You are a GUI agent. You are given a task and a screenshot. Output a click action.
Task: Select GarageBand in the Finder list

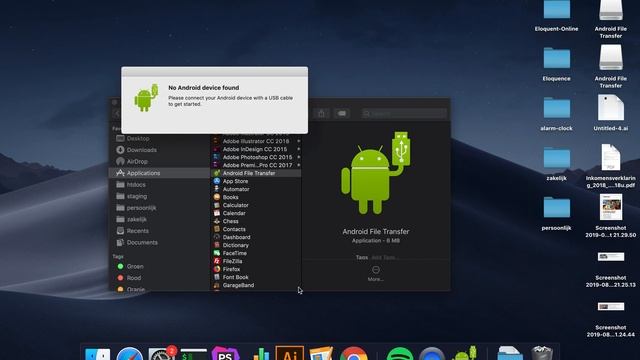tap(256, 285)
